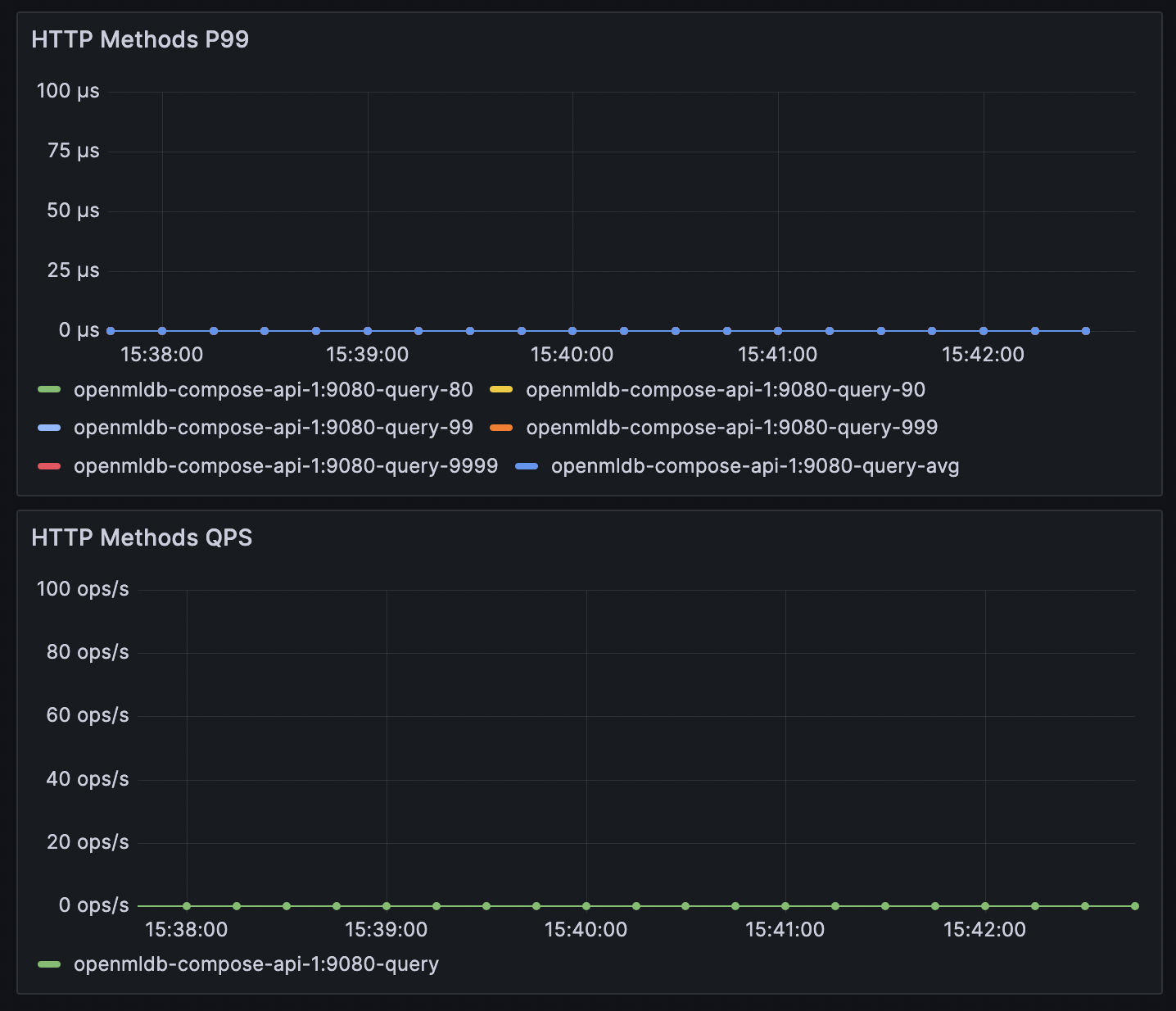Click QPS data point at 15:42:00

pos(985,906)
